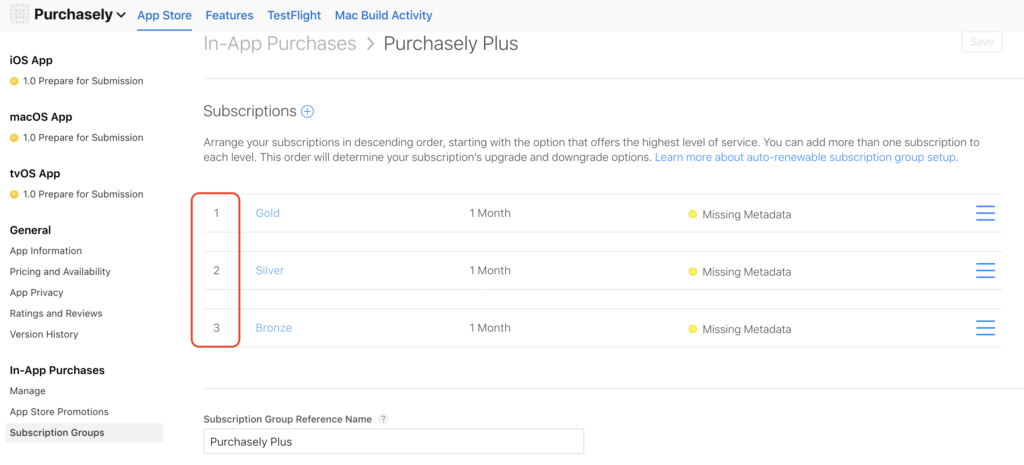Image resolution: width=1024 pixels, height=465 pixels.
Task: Click the Gold row status dot
Action: pyautogui.click(x=693, y=214)
